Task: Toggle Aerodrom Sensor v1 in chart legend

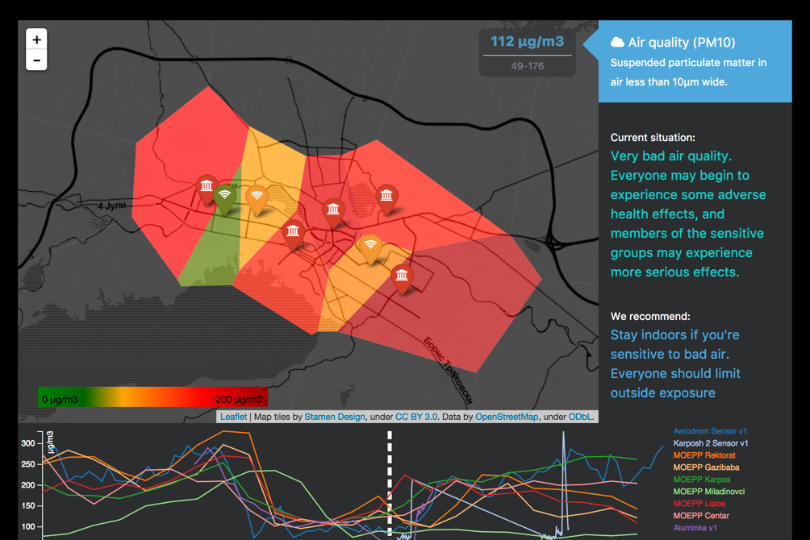Action: pos(711,430)
